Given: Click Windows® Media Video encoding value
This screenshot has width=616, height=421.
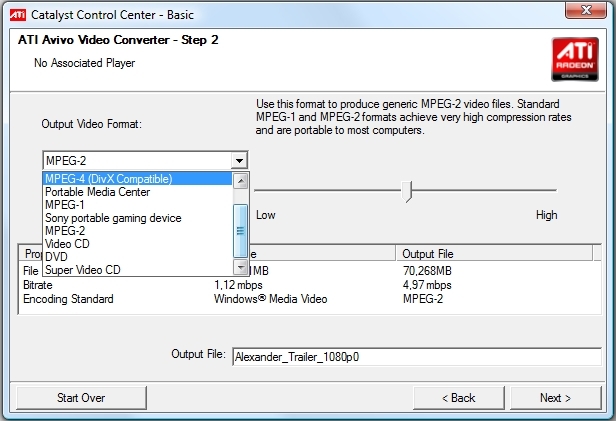Looking at the screenshot, I should point(271,299).
